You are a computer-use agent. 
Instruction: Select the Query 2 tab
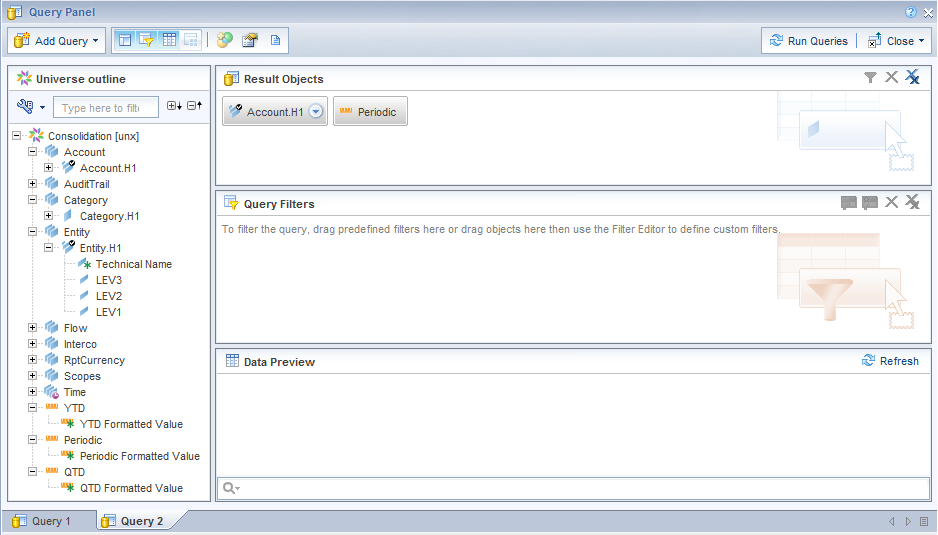[133, 521]
